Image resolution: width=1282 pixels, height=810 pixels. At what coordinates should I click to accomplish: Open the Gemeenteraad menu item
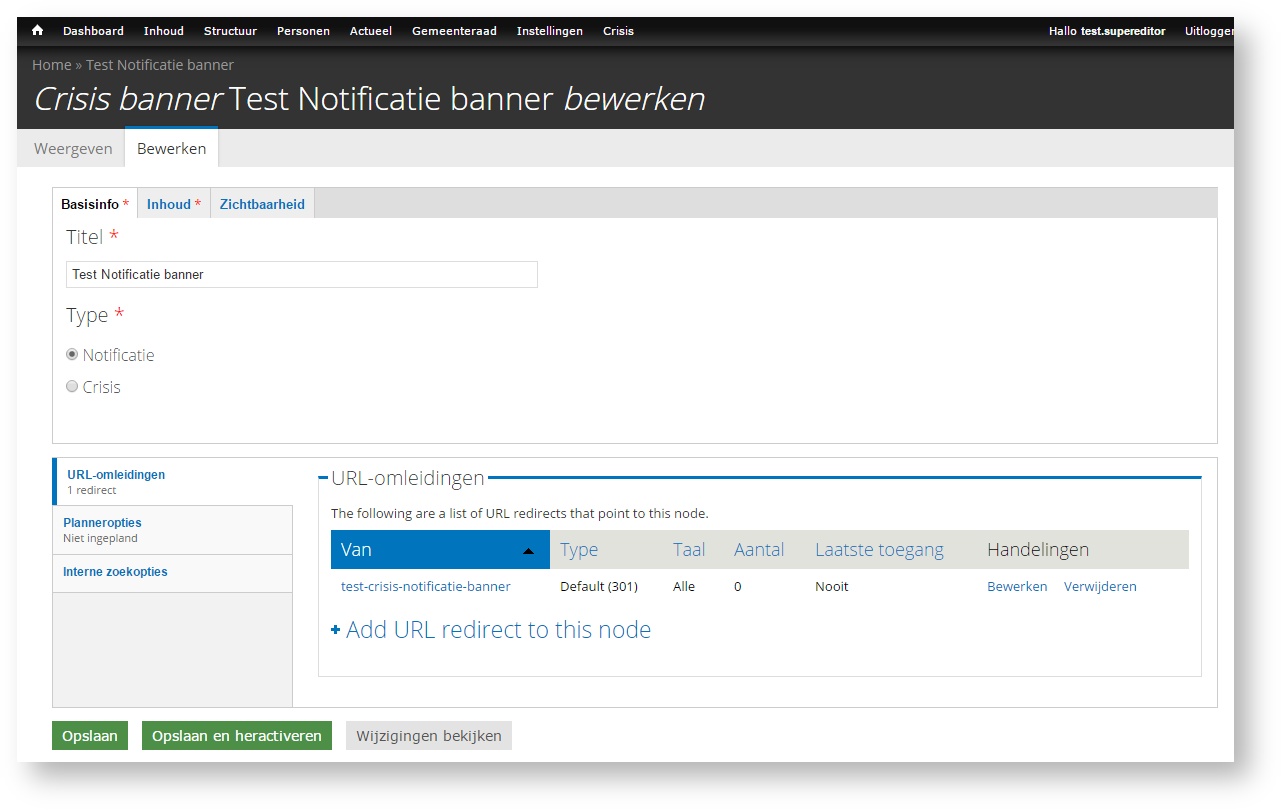[454, 31]
